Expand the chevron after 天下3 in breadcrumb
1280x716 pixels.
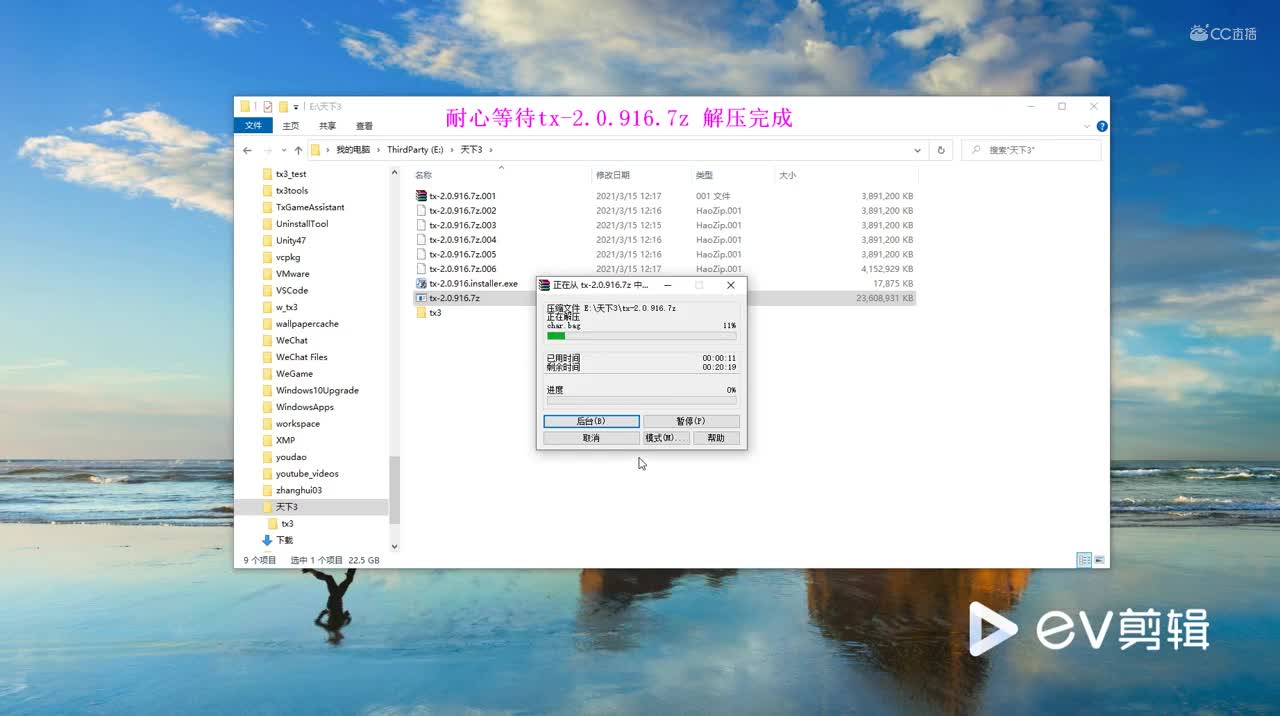pyautogui.click(x=490, y=150)
